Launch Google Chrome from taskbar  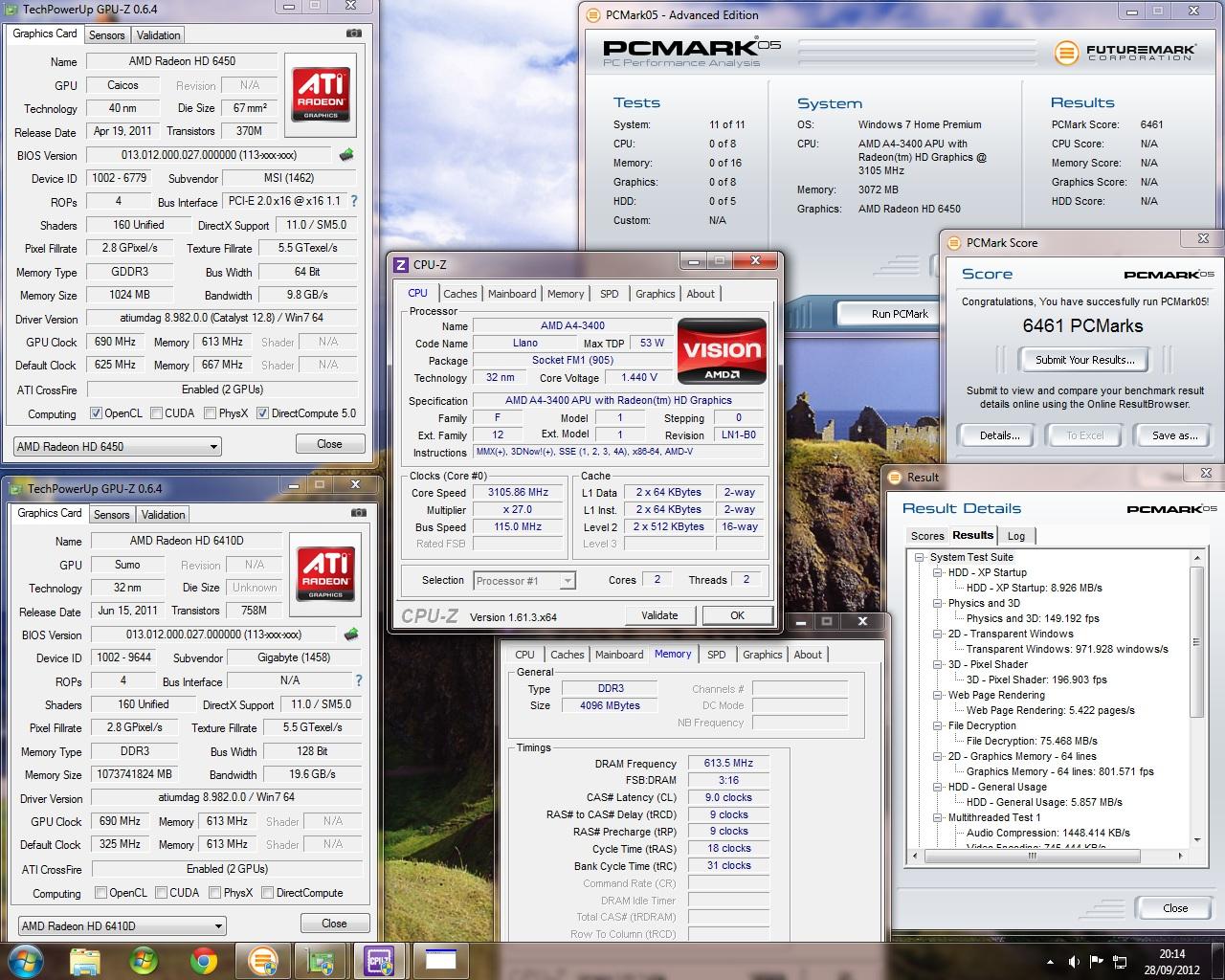pos(202,960)
